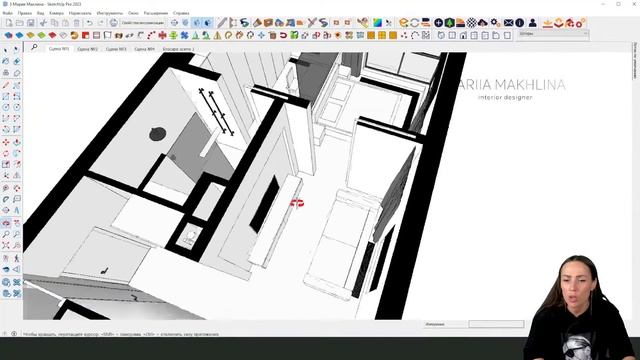Select the Iso standard view icon
The height and width of the screenshot is (360, 640).
click(x=441, y=36)
